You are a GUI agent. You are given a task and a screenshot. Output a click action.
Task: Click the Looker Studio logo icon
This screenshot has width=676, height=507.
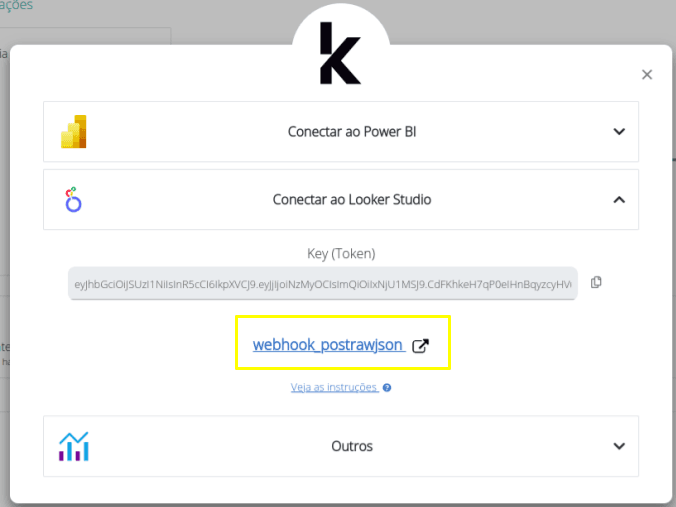[73, 200]
